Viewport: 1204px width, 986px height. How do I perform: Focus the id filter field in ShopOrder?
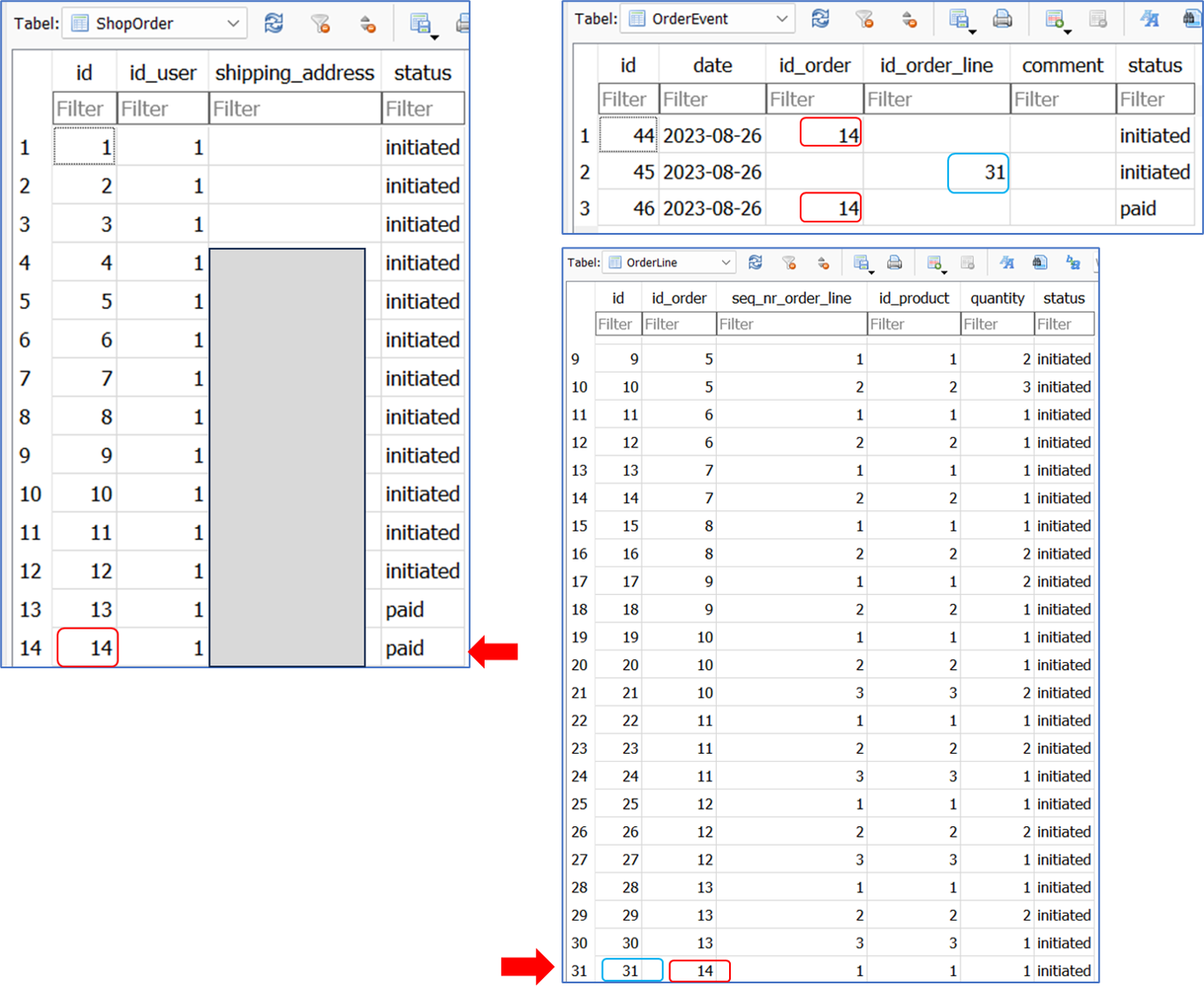[x=85, y=109]
